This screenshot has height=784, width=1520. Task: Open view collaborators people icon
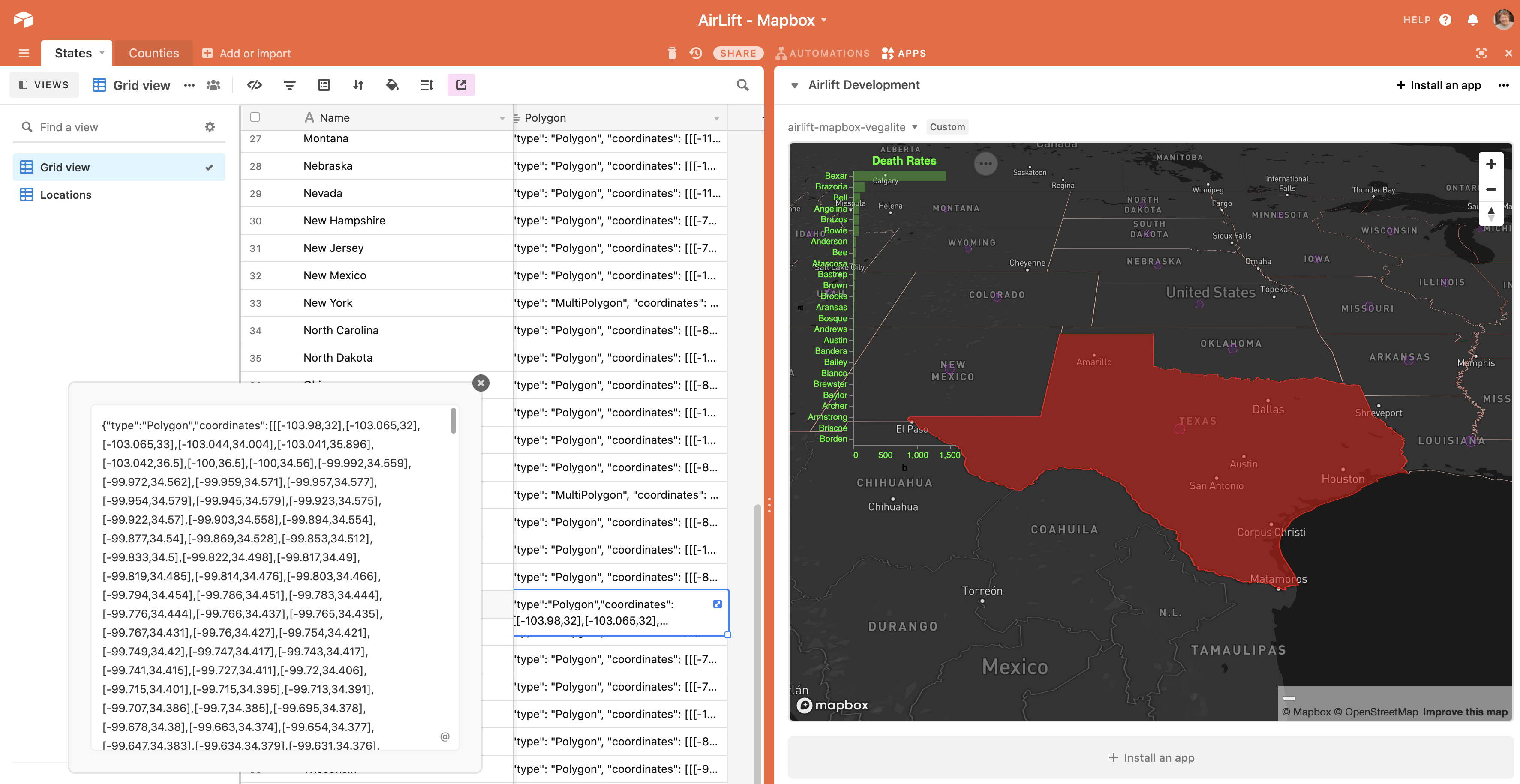213,85
